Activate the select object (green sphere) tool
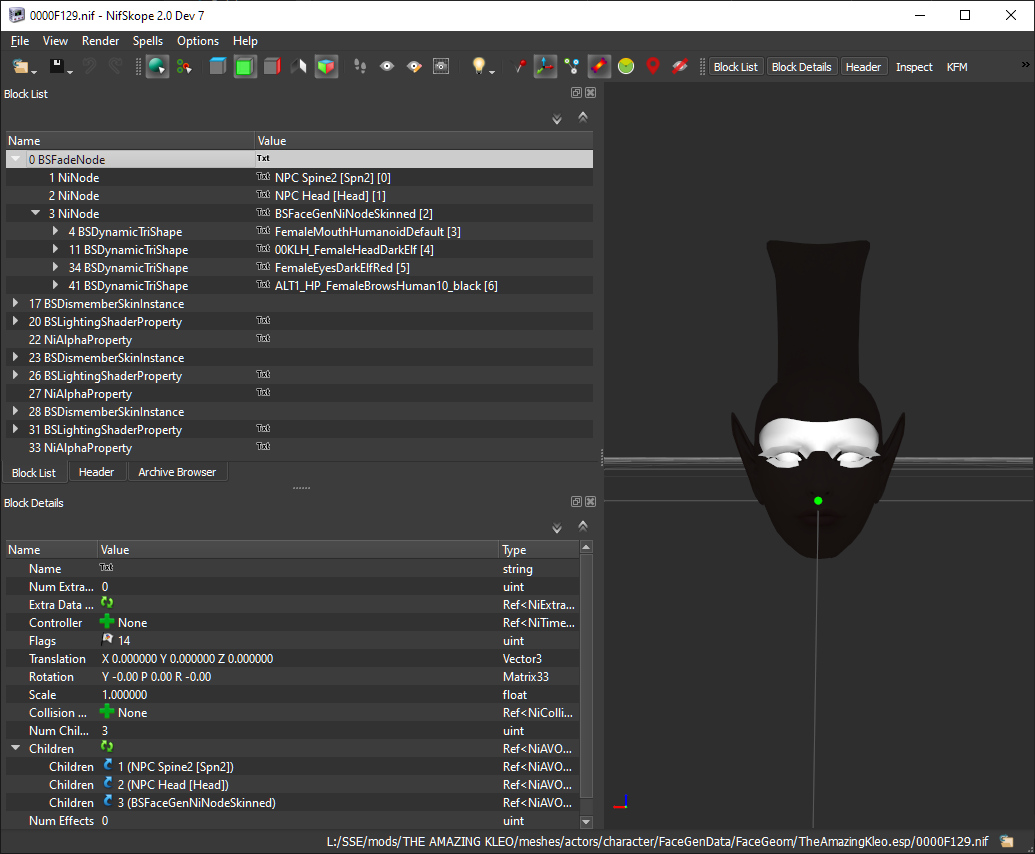 (157, 67)
